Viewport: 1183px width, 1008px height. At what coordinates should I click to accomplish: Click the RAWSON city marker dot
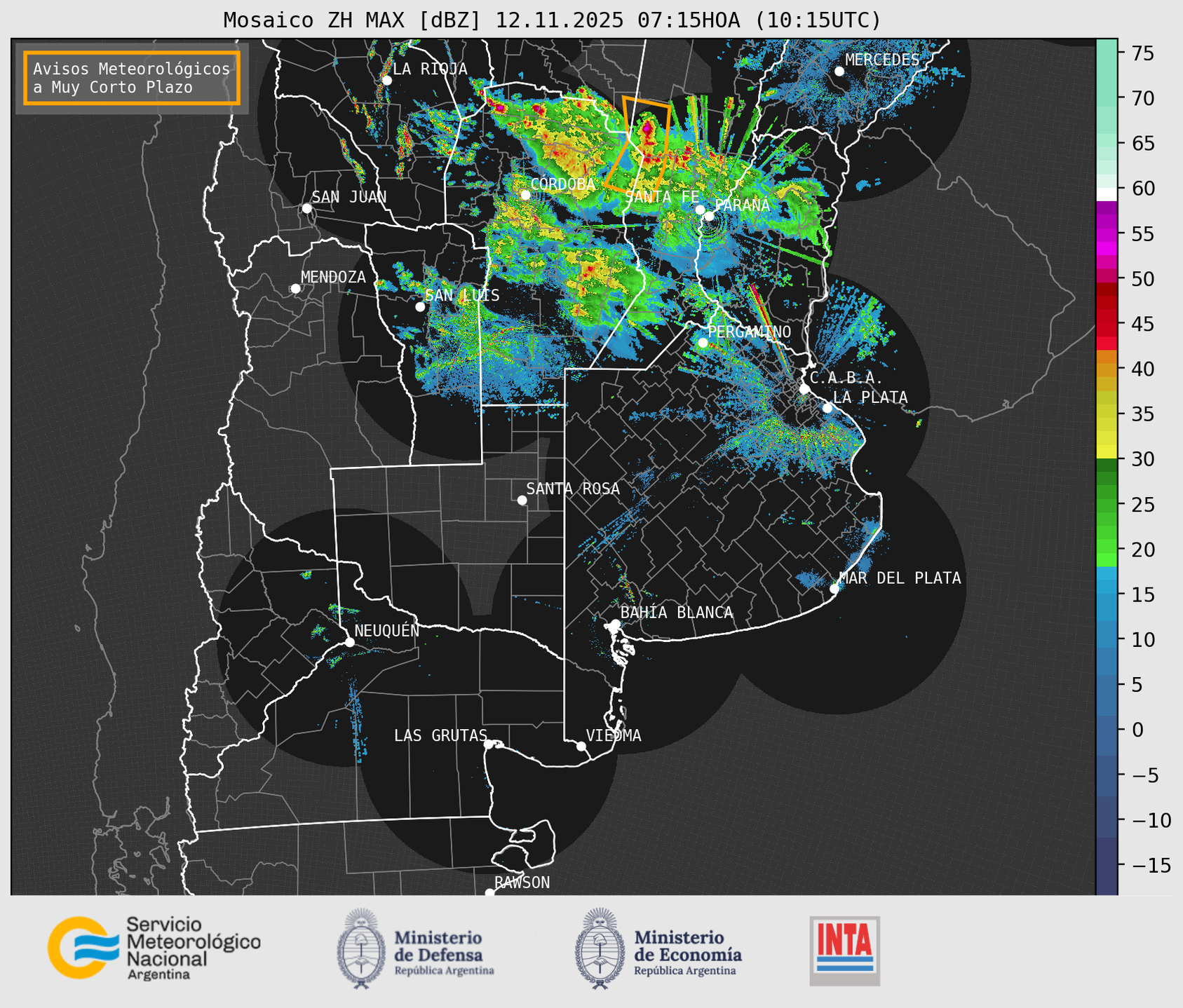[489, 892]
